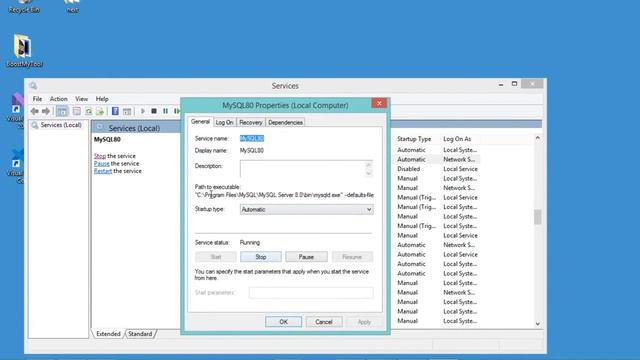Switch to the Extended view tab
640x360 pixels.
pyautogui.click(x=108, y=334)
